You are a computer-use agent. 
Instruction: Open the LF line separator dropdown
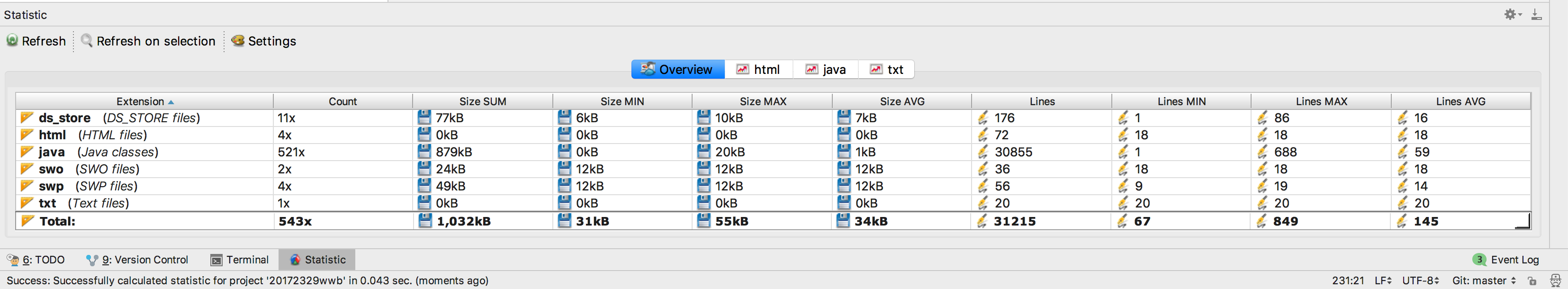[x=1383, y=280]
